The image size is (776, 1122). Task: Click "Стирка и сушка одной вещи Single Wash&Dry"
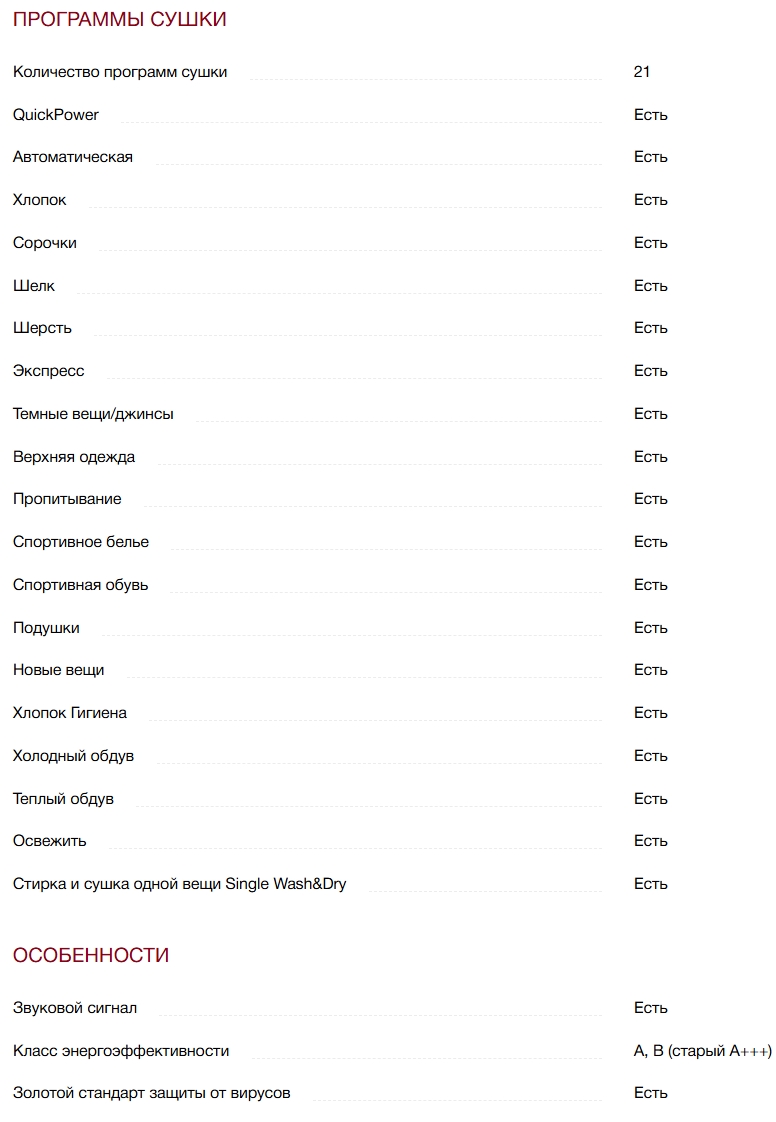[x=180, y=884]
